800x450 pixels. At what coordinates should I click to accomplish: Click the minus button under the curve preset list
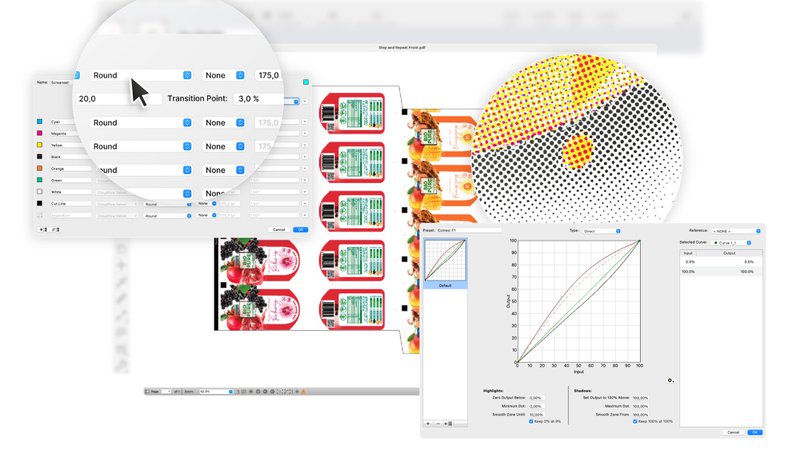coord(438,424)
